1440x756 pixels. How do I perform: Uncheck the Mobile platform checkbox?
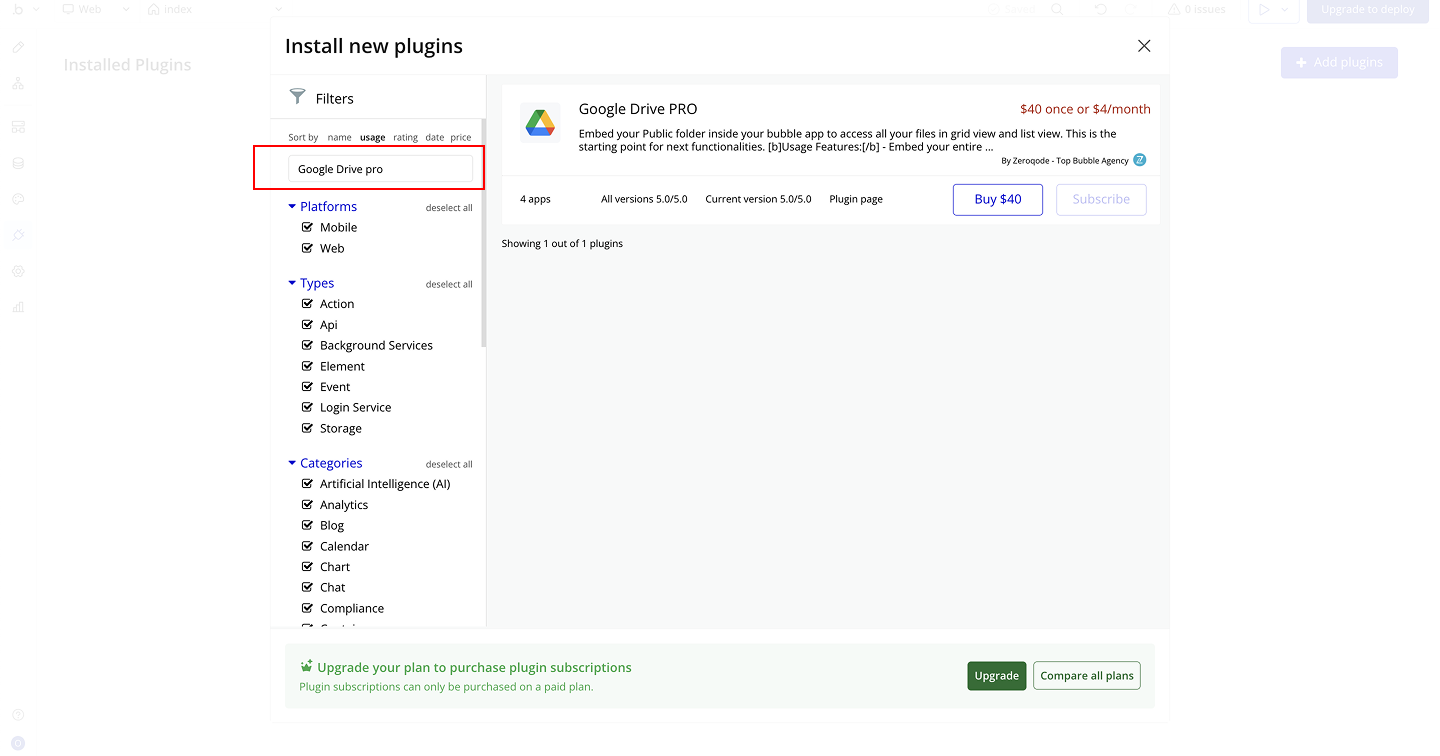(x=308, y=227)
